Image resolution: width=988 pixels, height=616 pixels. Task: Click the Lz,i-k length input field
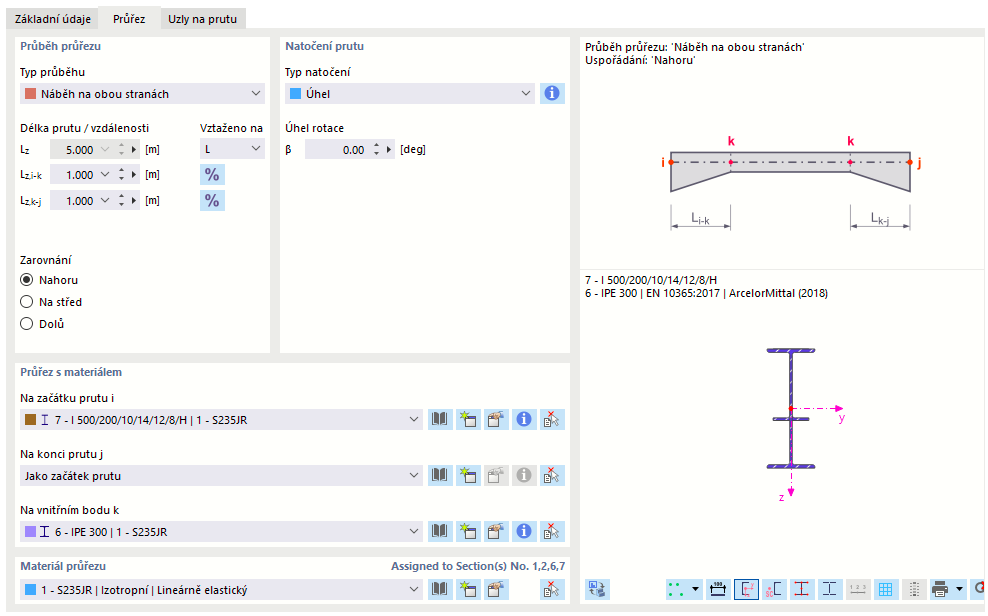coord(74,174)
